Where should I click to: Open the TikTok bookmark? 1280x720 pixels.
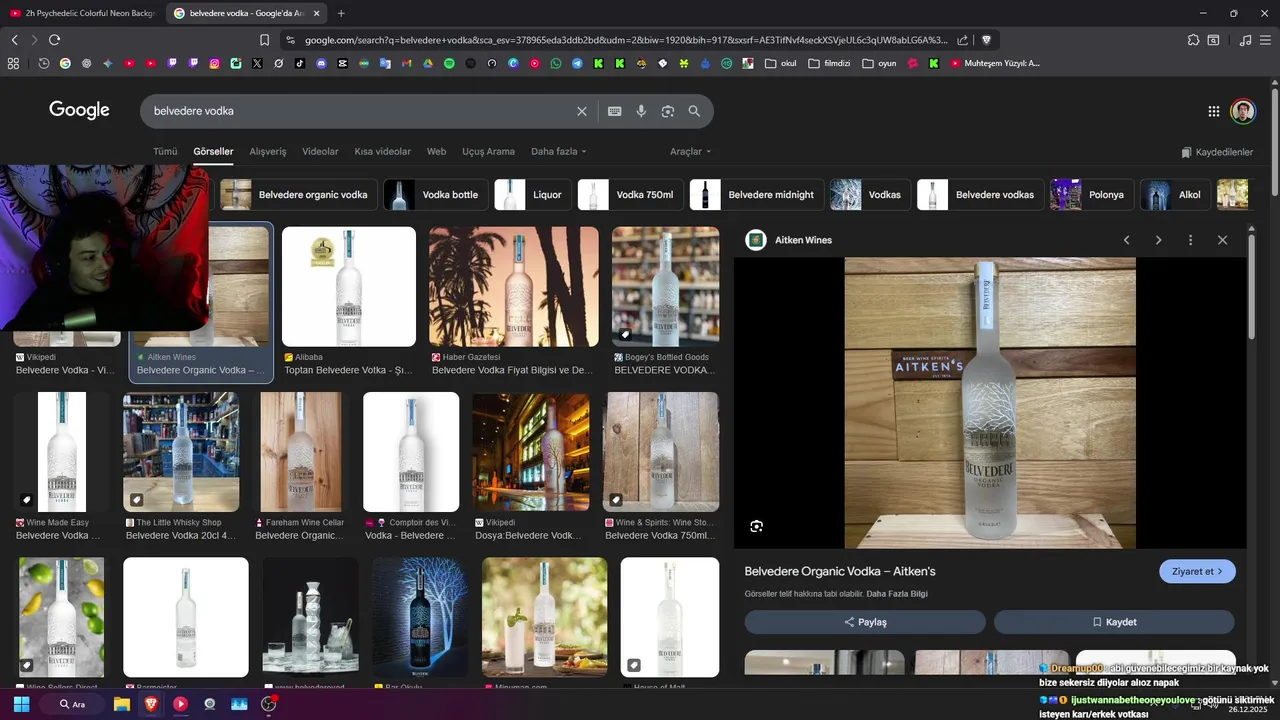pyautogui.click(x=299, y=63)
